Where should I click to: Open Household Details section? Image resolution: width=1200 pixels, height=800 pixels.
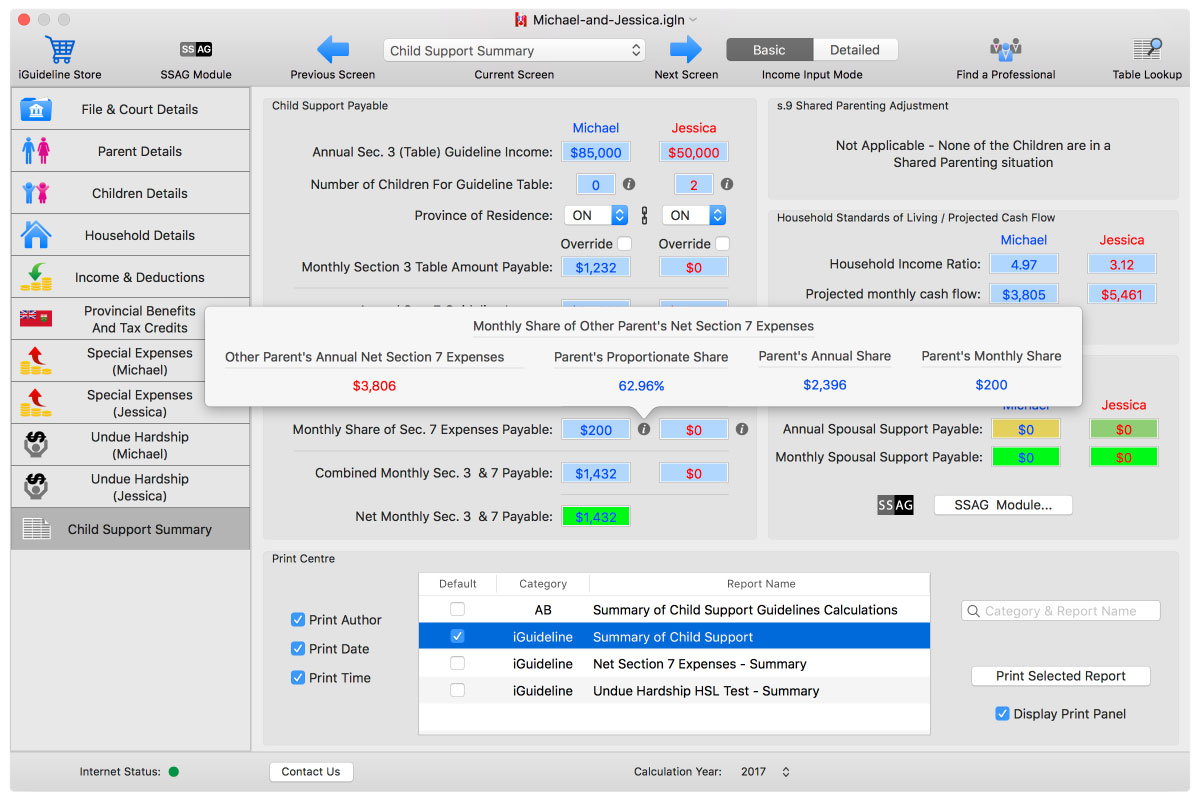(x=131, y=235)
